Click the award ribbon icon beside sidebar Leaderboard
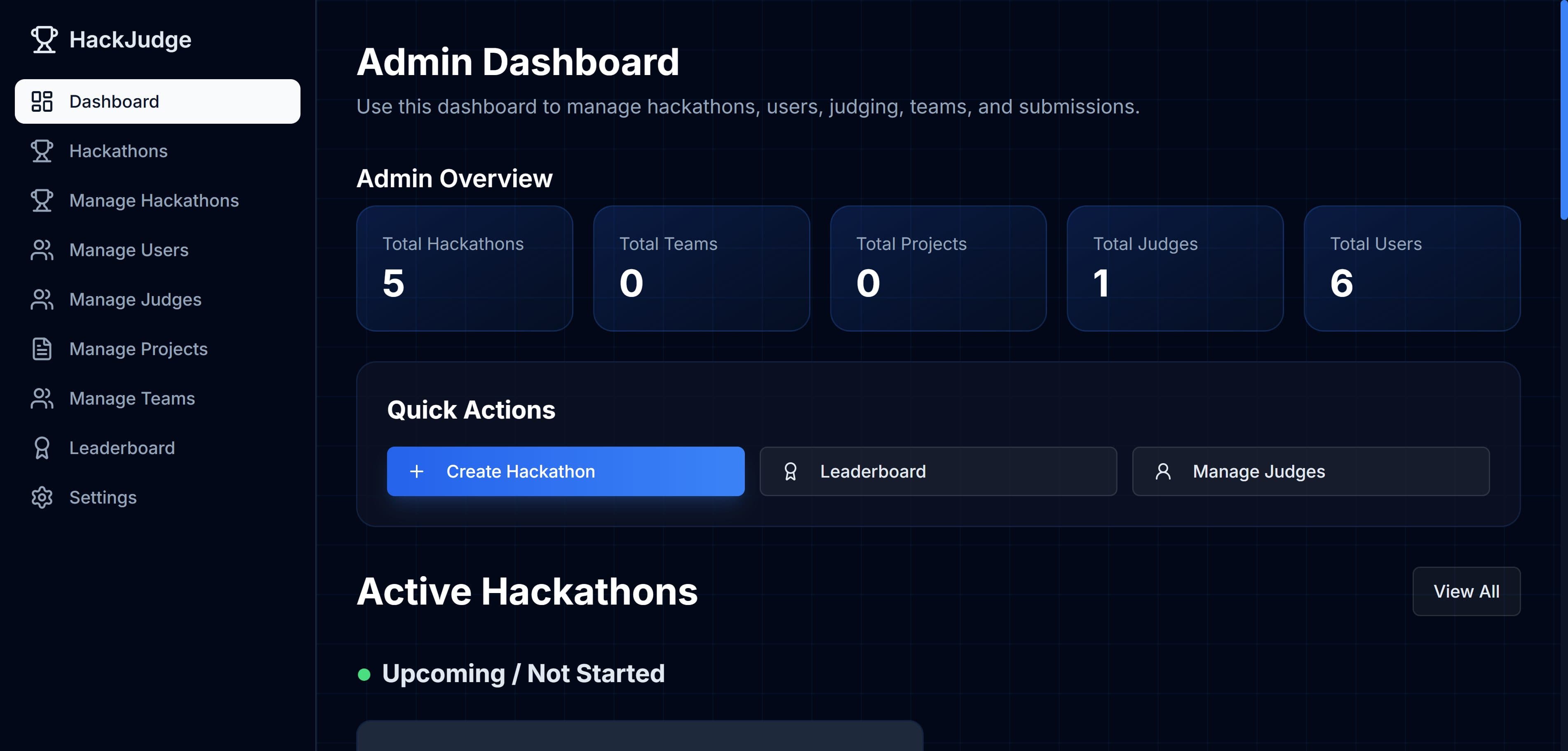1568x751 pixels. [42, 448]
